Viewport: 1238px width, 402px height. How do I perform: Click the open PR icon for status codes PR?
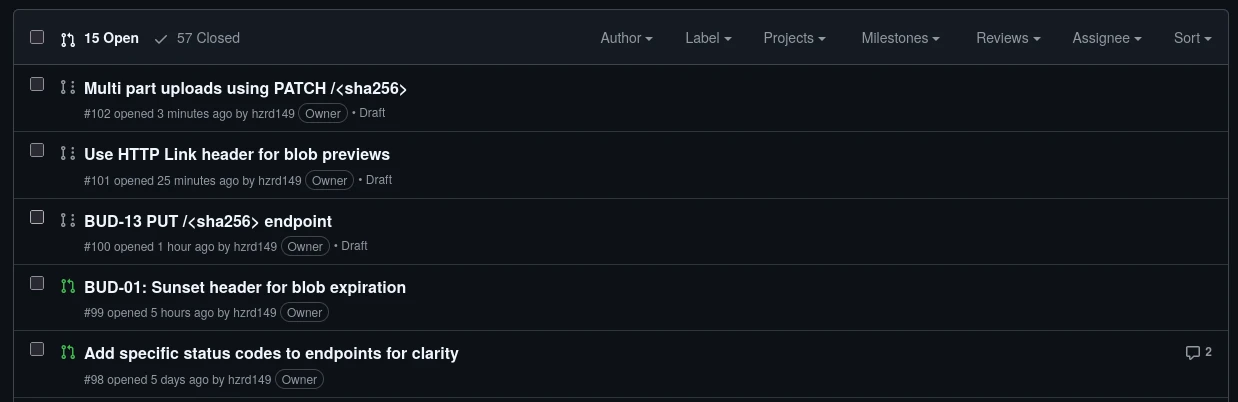pyautogui.click(x=68, y=353)
